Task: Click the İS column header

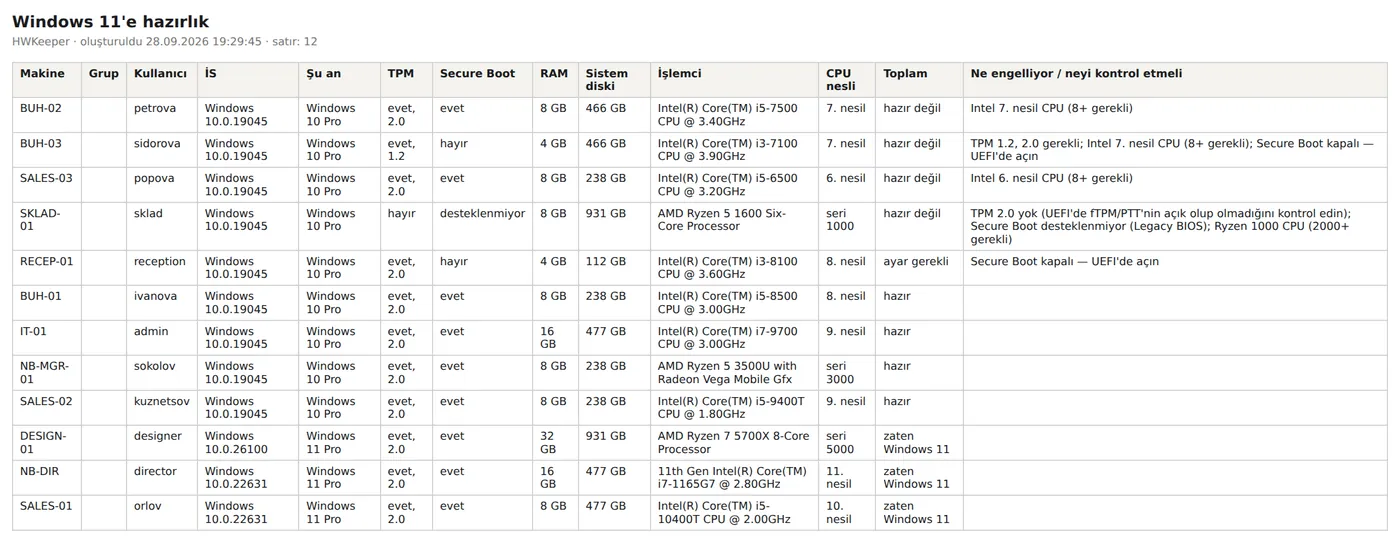Action: 248,80
